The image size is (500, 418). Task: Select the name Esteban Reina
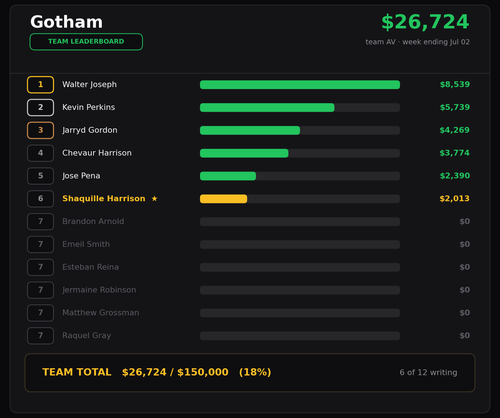(x=90, y=267)
